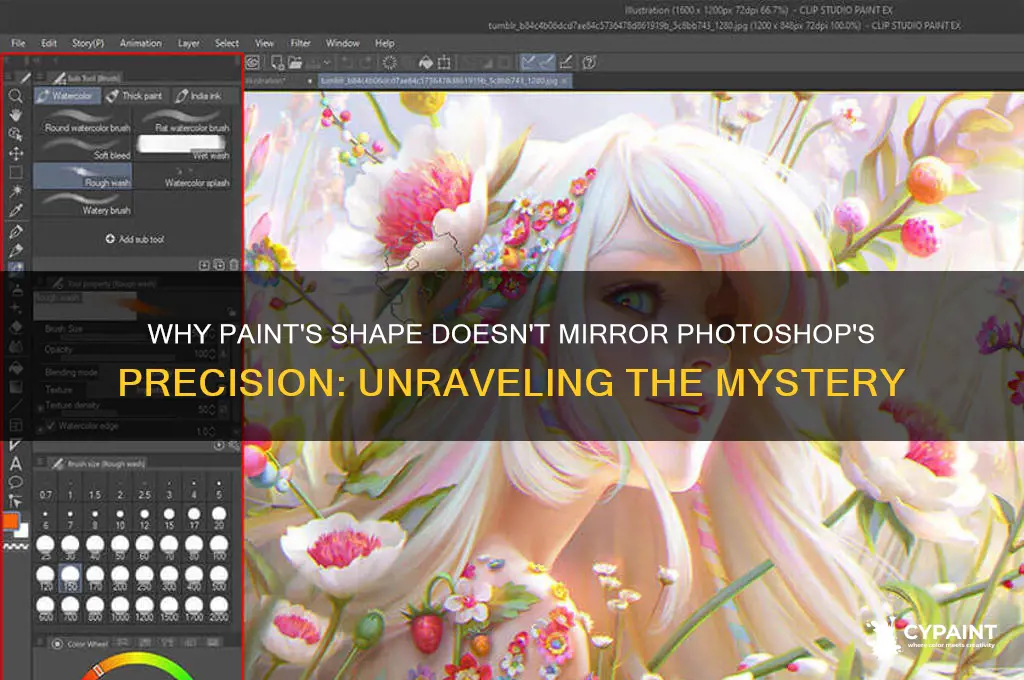1024x680 pixels.
Task: Click the Clear sunburst icon in command bar
Action: click(390, 62)
